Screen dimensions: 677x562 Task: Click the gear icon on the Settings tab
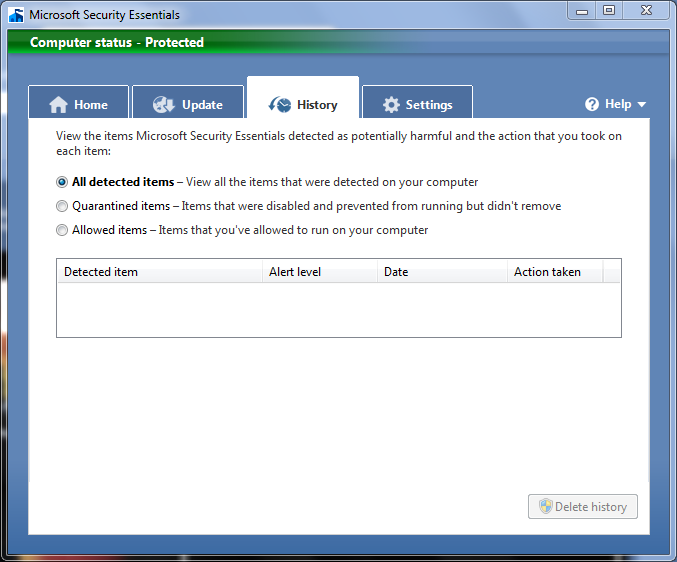point(391,104)
